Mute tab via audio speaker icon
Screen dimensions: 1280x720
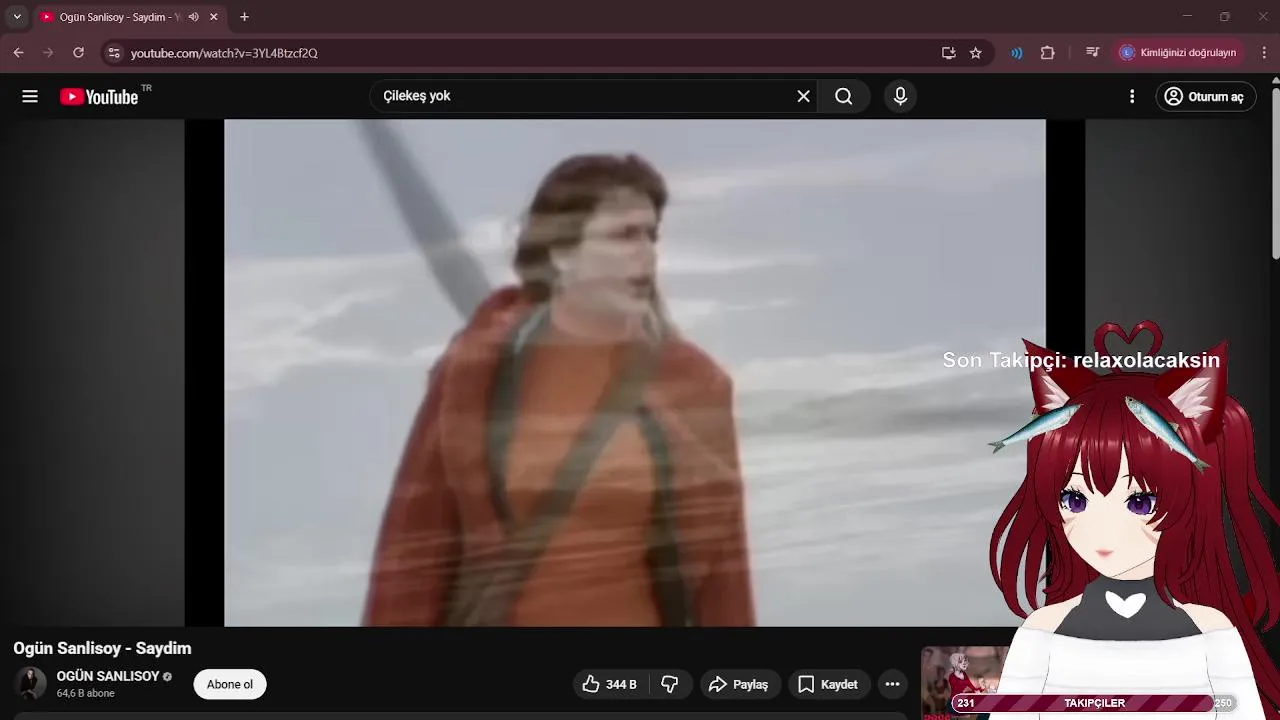tap(193, 17)
